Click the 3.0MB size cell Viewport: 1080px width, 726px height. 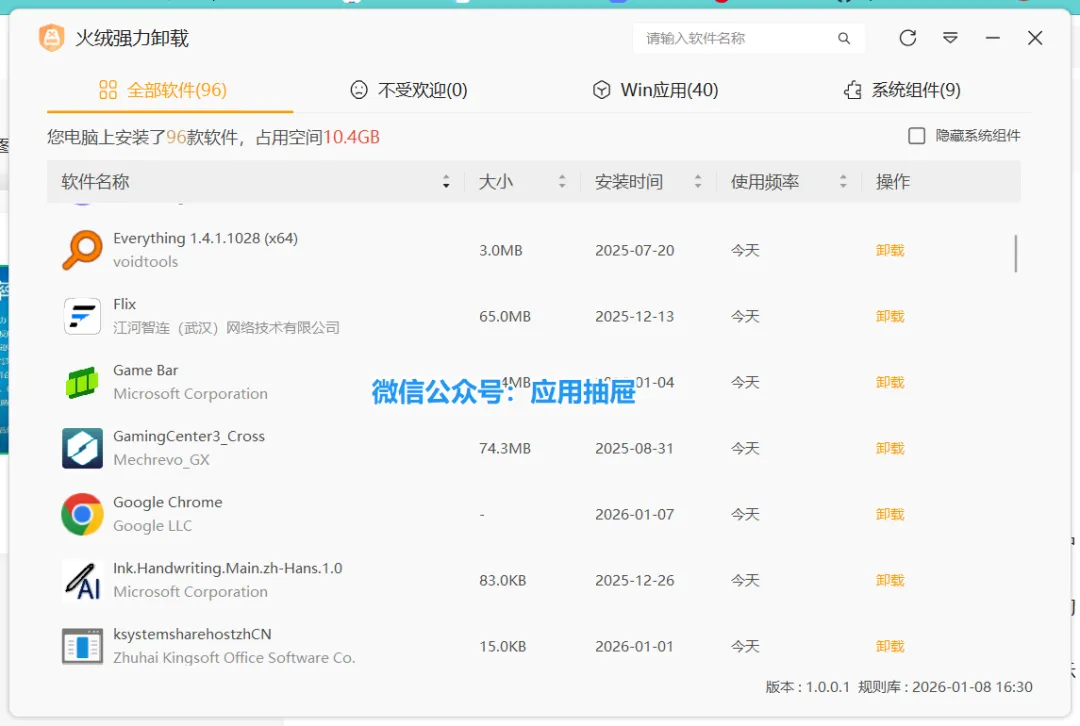(501, 251)
